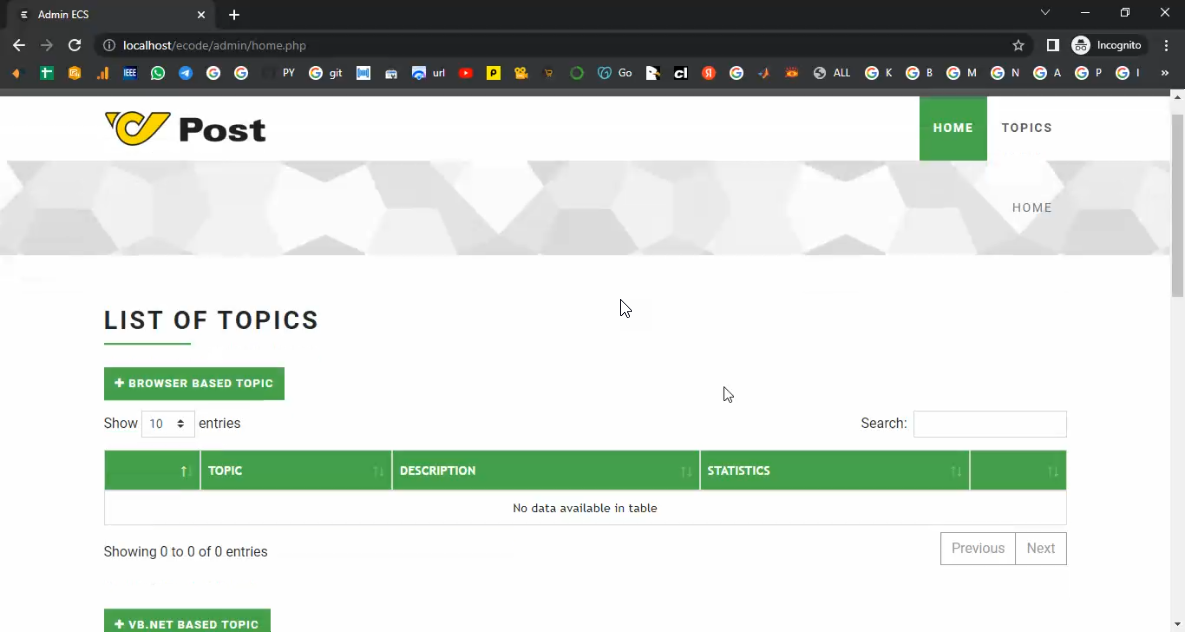Close the 'Admin ECS' tab
The height and width of the screenshot is (632, 1185).
click(x=201, y=14)
